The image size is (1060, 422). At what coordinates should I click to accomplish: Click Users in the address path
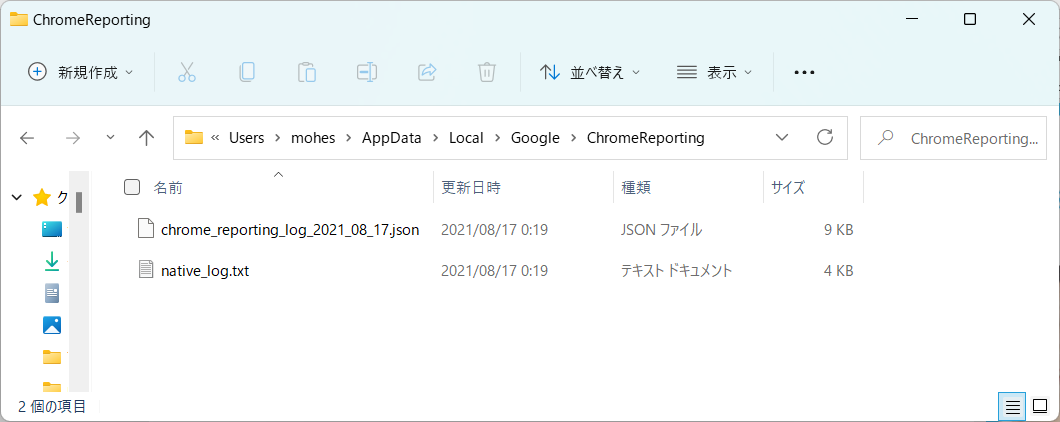(x=246, y=138)
